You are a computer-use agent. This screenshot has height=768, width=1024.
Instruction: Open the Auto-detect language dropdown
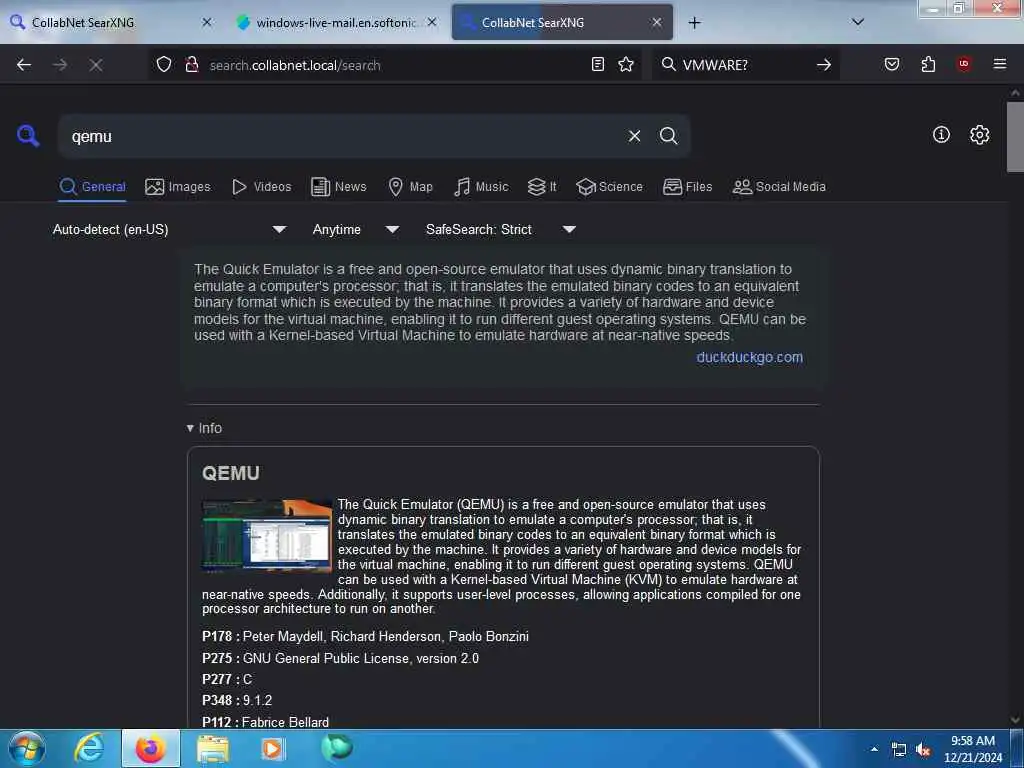tap(169, 229)
